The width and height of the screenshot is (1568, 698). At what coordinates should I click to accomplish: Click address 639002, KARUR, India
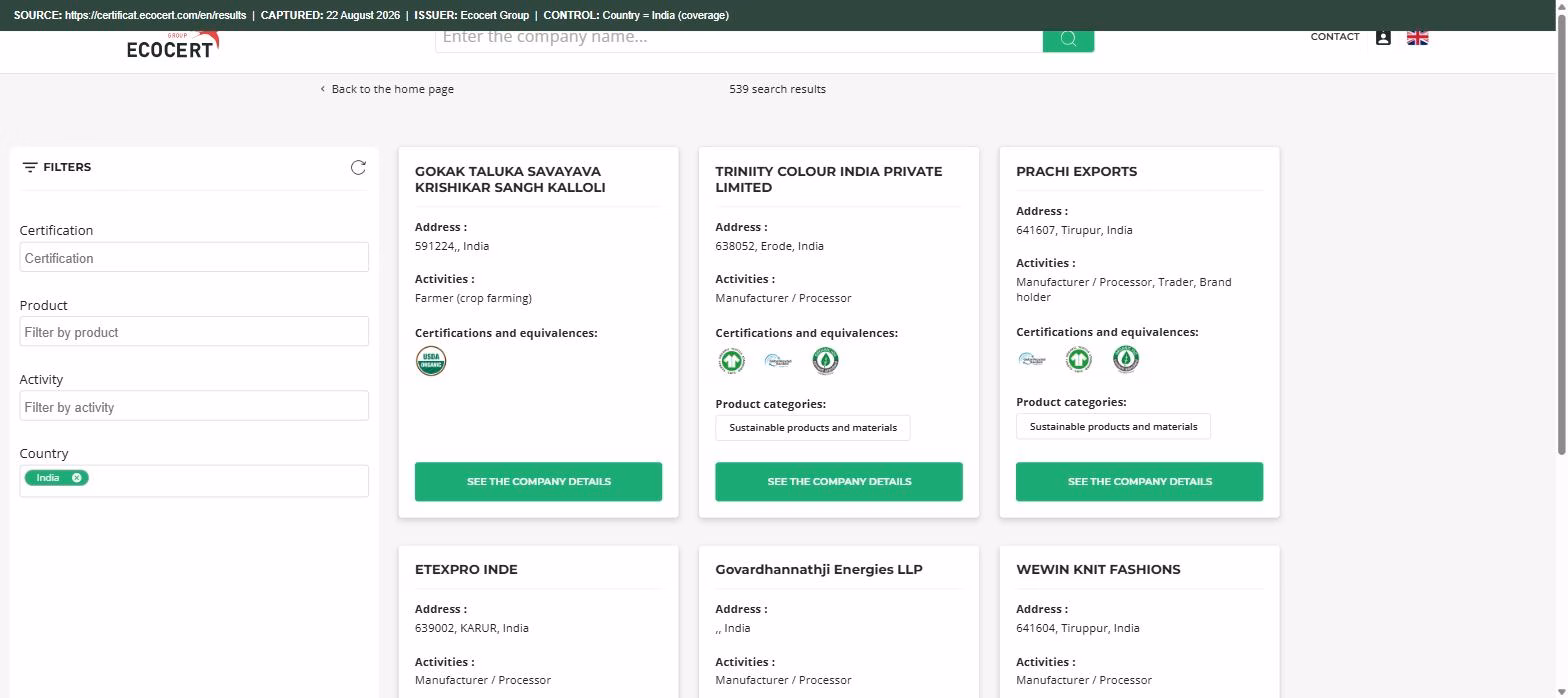point(472,628)
